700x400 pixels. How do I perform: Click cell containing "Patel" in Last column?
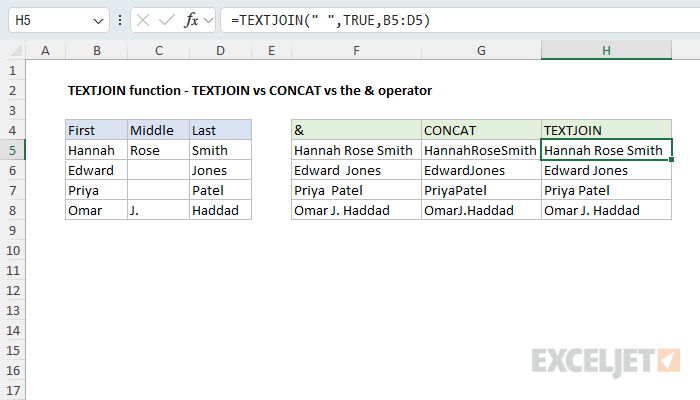click(x=221, y=190)
